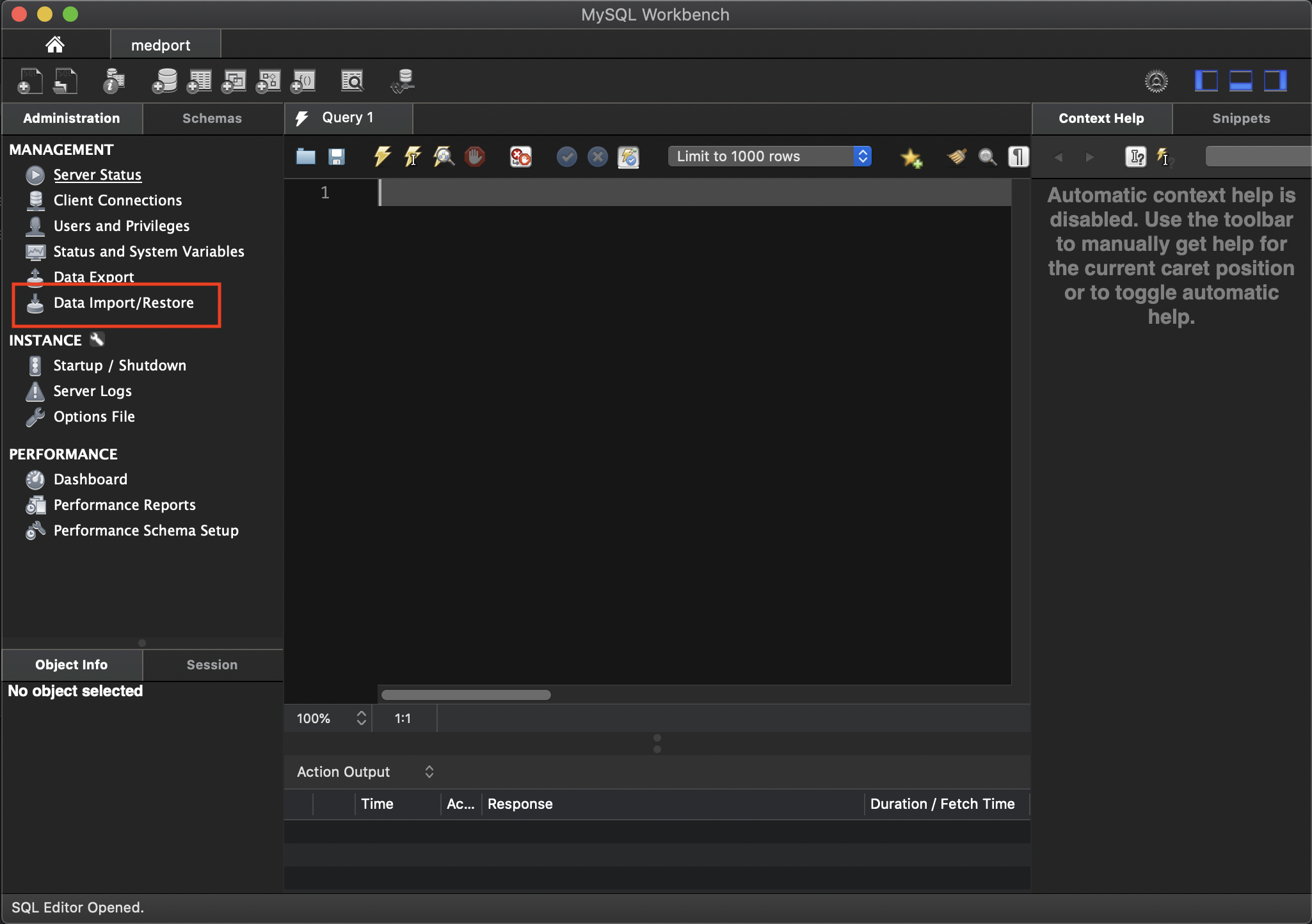The image size is (1312, 924).
Task: Click the search table data icon
Action: point(352,81)
